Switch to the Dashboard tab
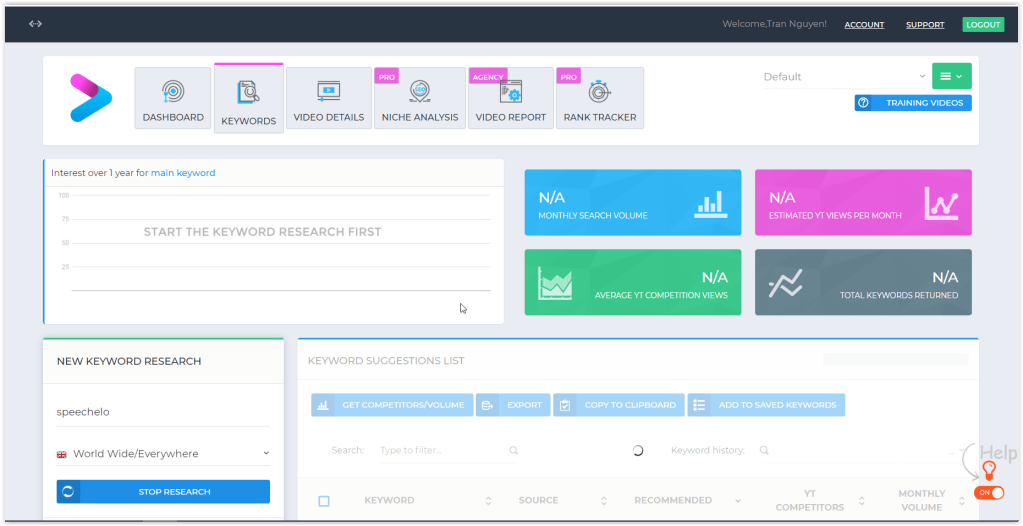The height and width of the screenshot is (526, 1023). 173,99
